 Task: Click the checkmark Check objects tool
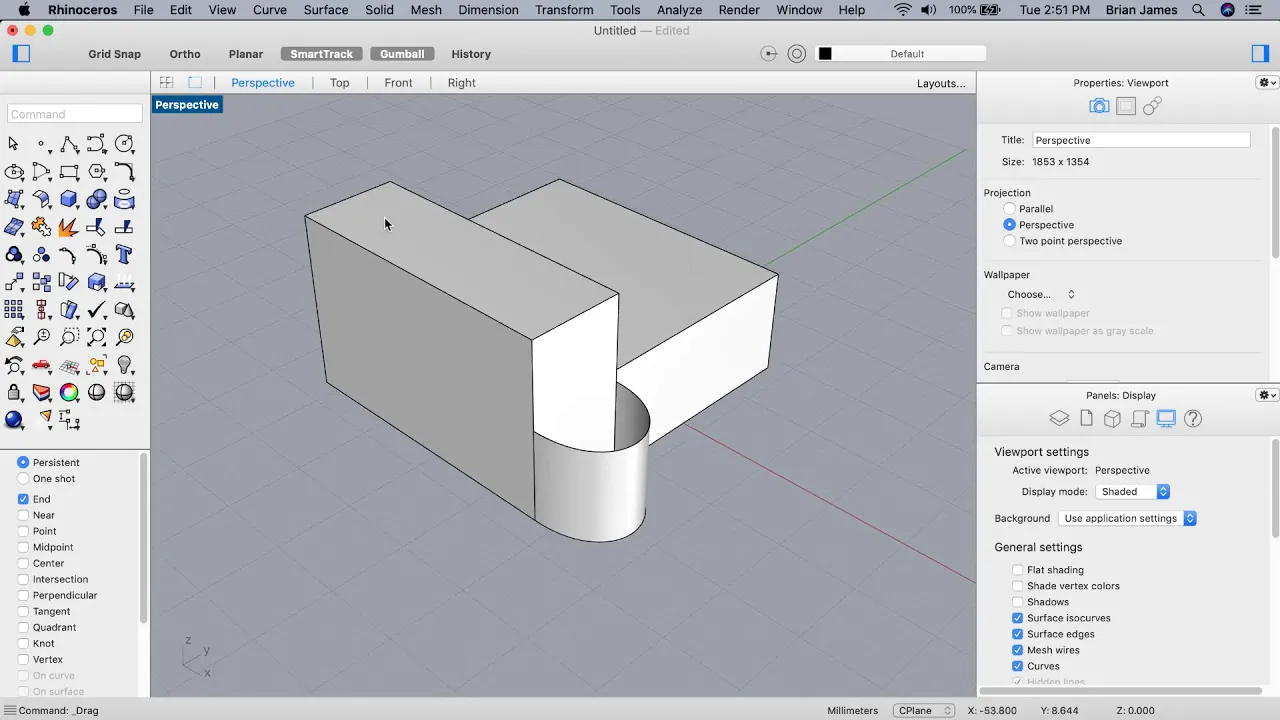(97, 310)
